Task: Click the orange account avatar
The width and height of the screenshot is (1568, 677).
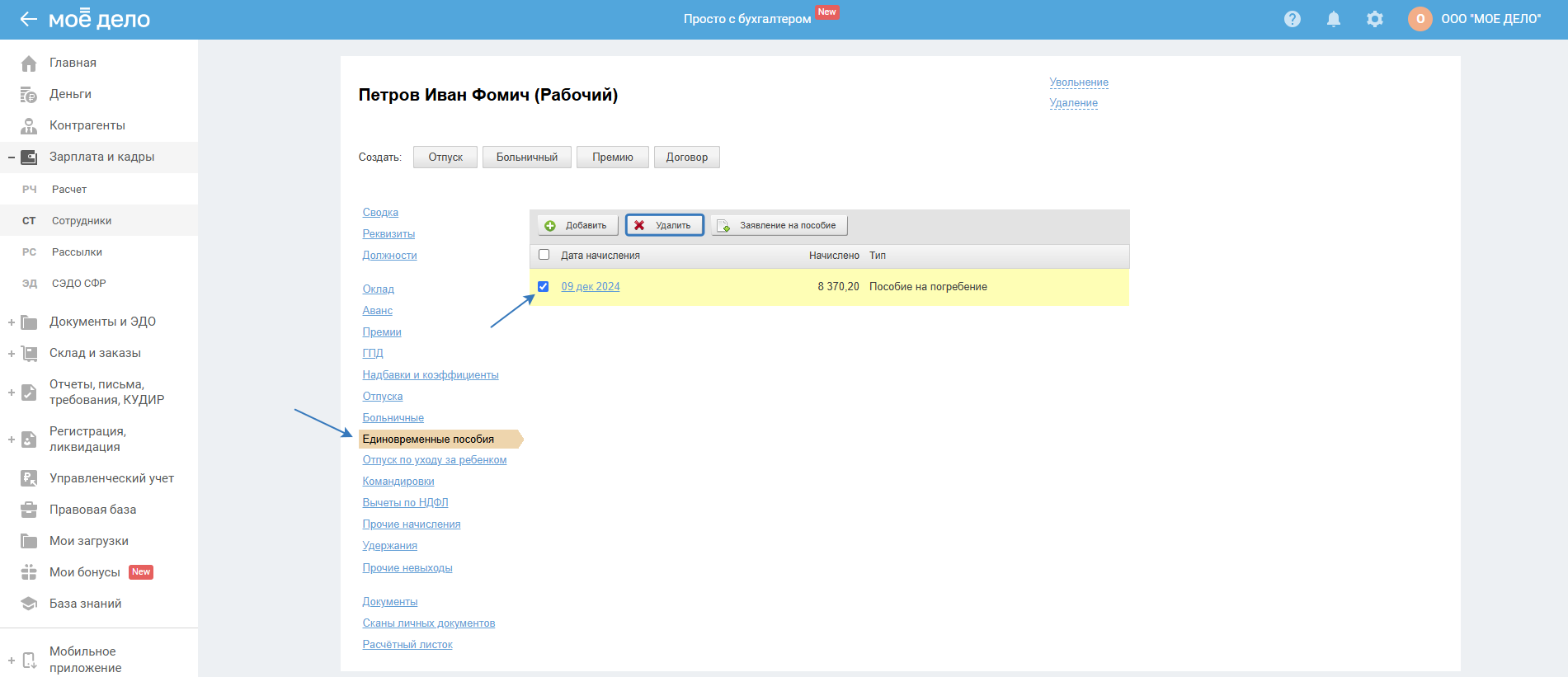Action: (x=1420, y=19)
